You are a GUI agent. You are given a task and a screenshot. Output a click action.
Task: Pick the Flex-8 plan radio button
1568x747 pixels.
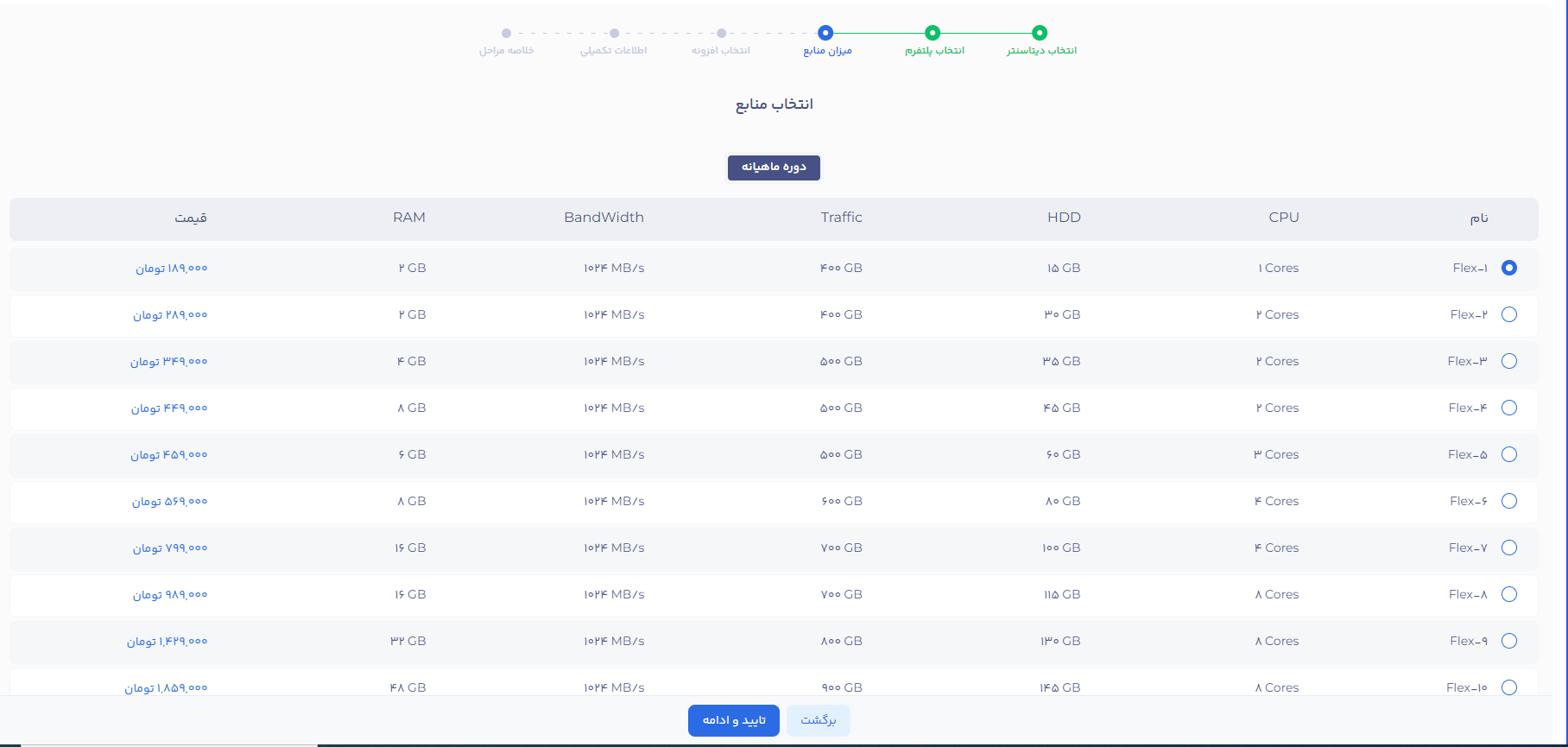point(1508,594)
